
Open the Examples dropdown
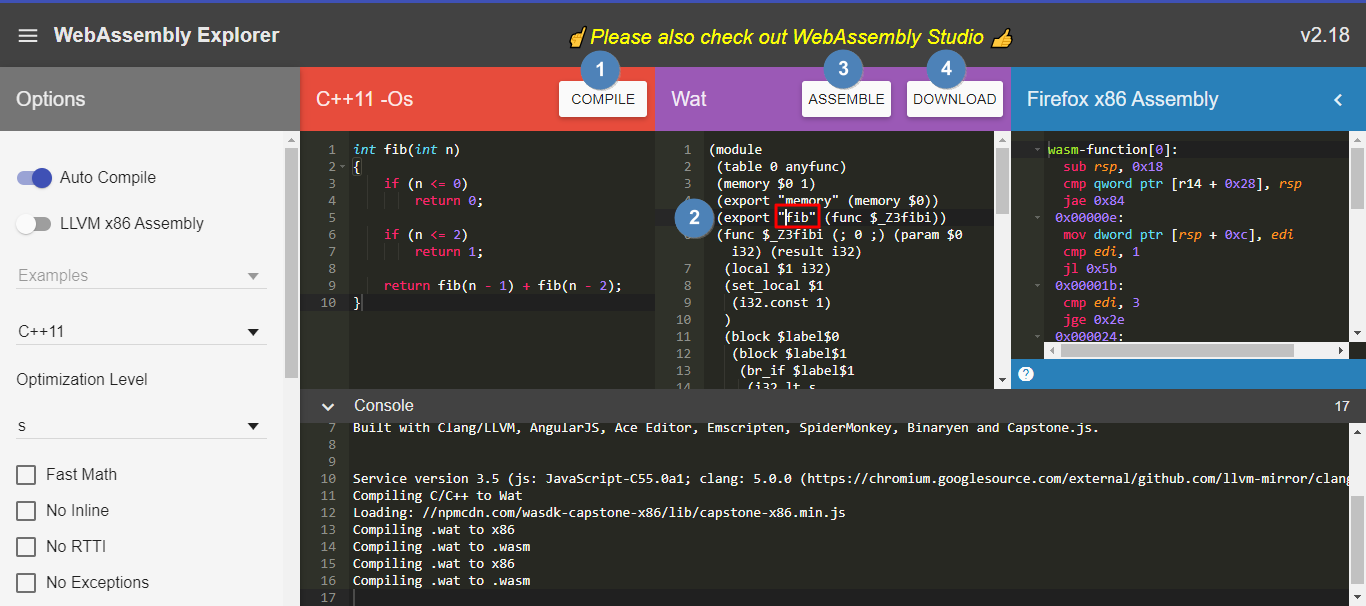coord(141,276)
